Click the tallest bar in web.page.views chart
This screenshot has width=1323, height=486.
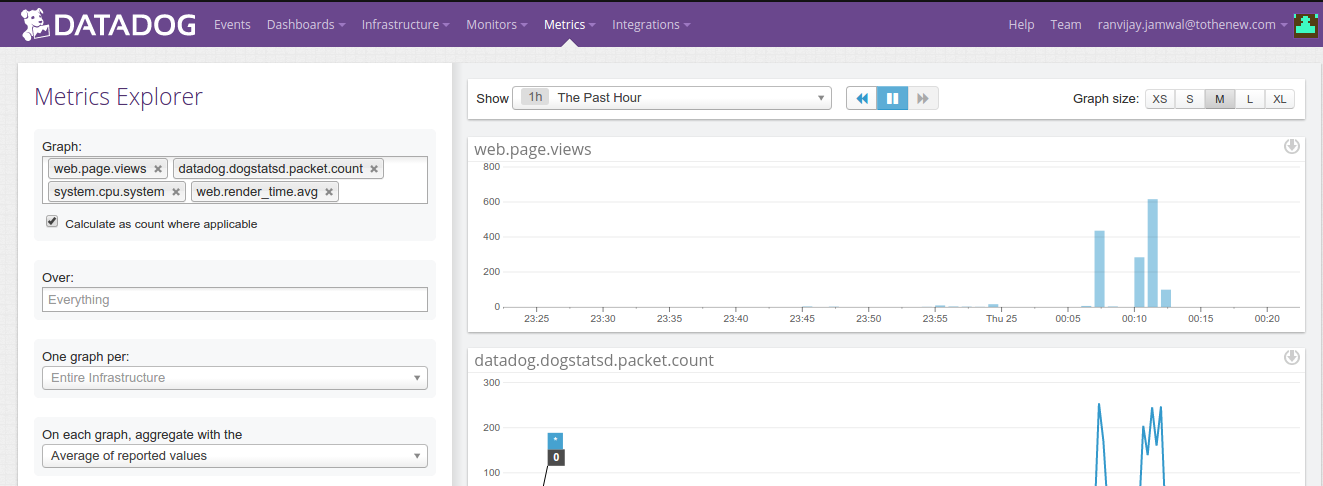[x=1152, y=253]
